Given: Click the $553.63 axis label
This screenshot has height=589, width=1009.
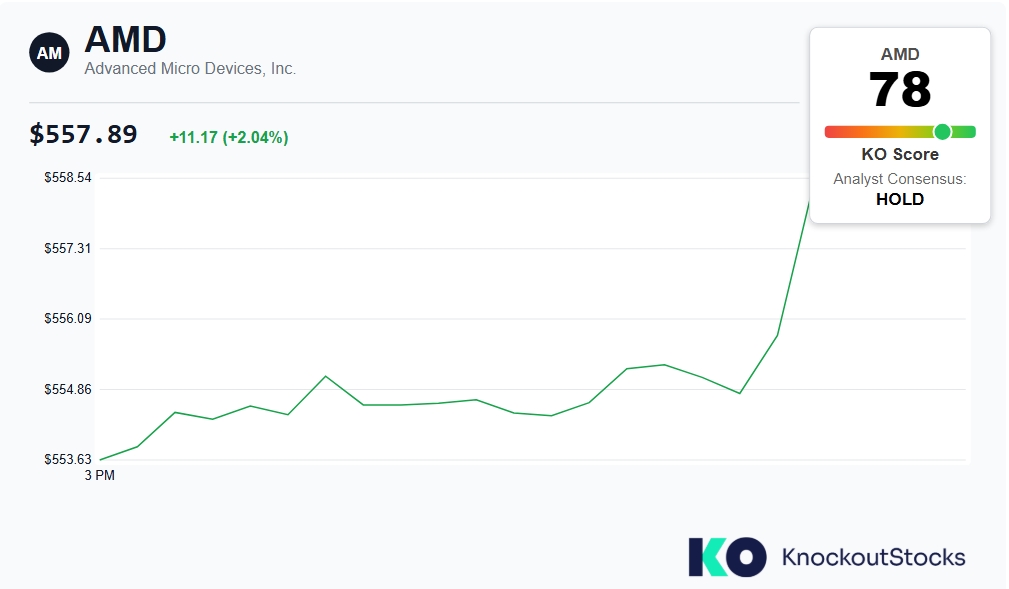Looking at the screenshot, I should point(68,460).
